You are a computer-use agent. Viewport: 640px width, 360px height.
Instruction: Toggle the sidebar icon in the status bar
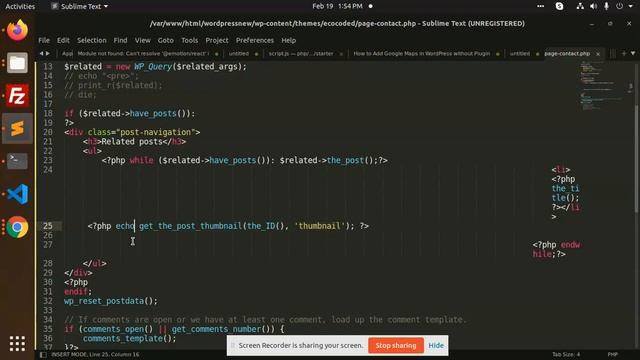43,354
